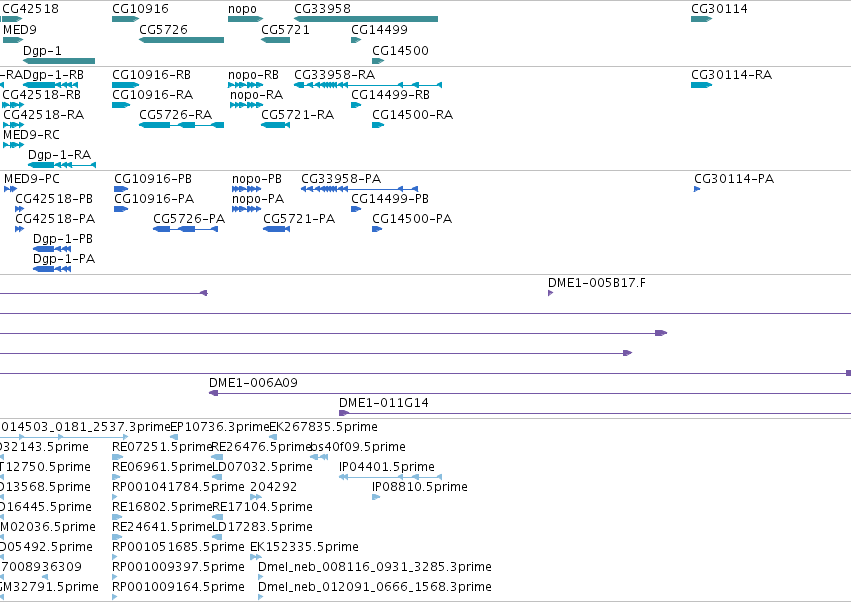Click the RE26476.5prime EST label
Viewport: 851px width, 602px height.
click(x=261, y=447)
